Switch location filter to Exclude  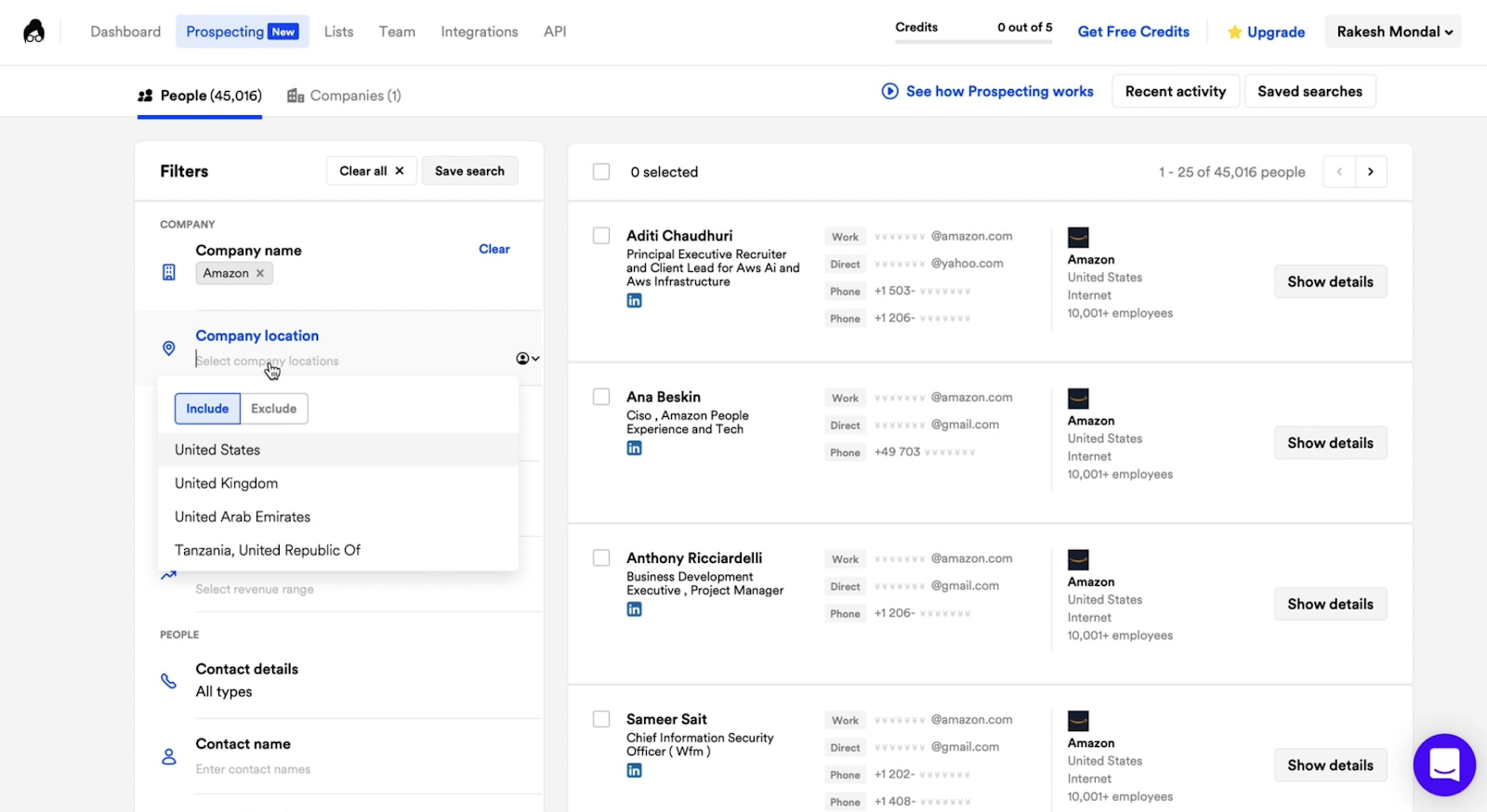click(274, 409)
